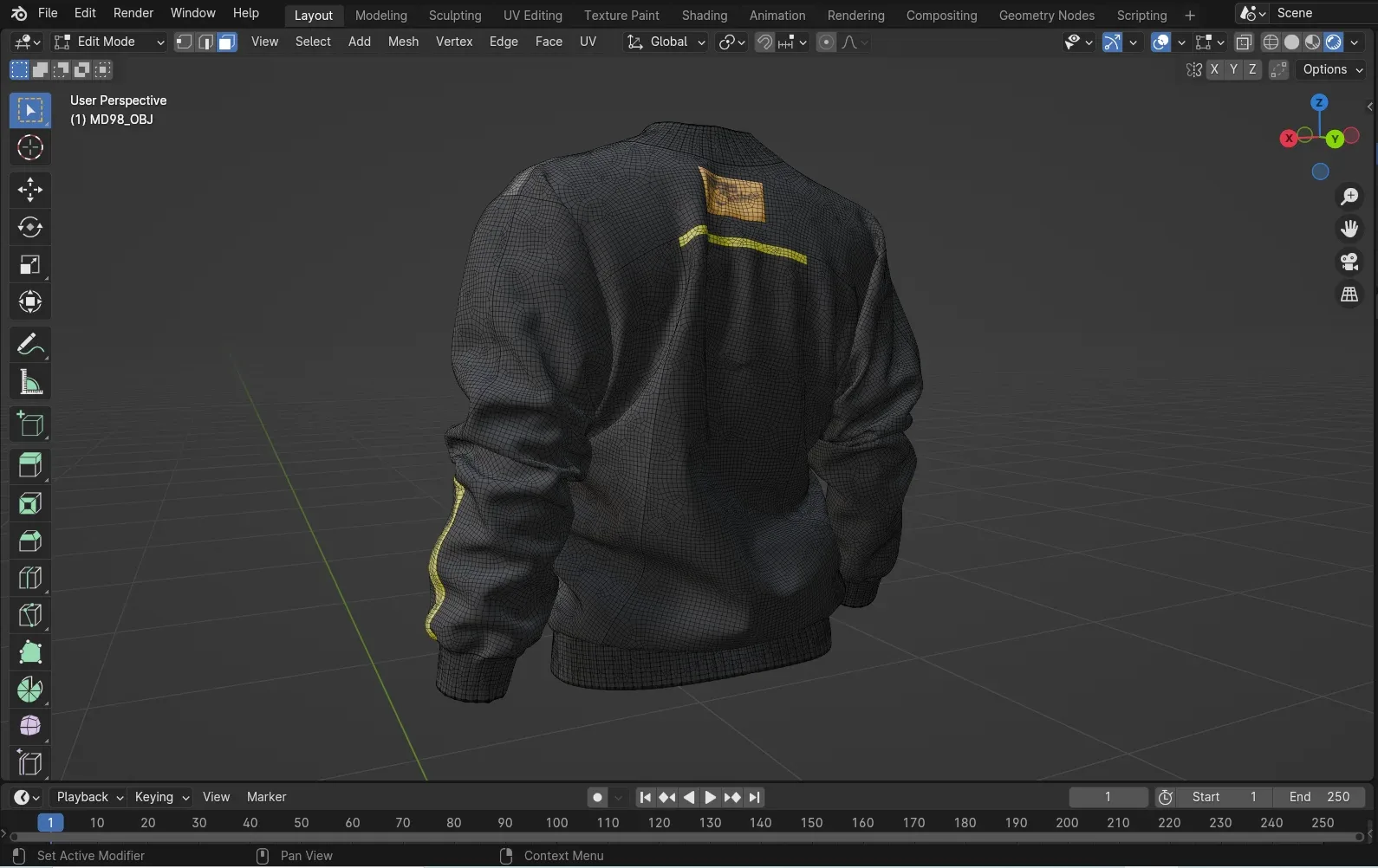The height and width of the screenshot is (868, 1378).
Task: Select the Rotate tool
Action: 30,227
